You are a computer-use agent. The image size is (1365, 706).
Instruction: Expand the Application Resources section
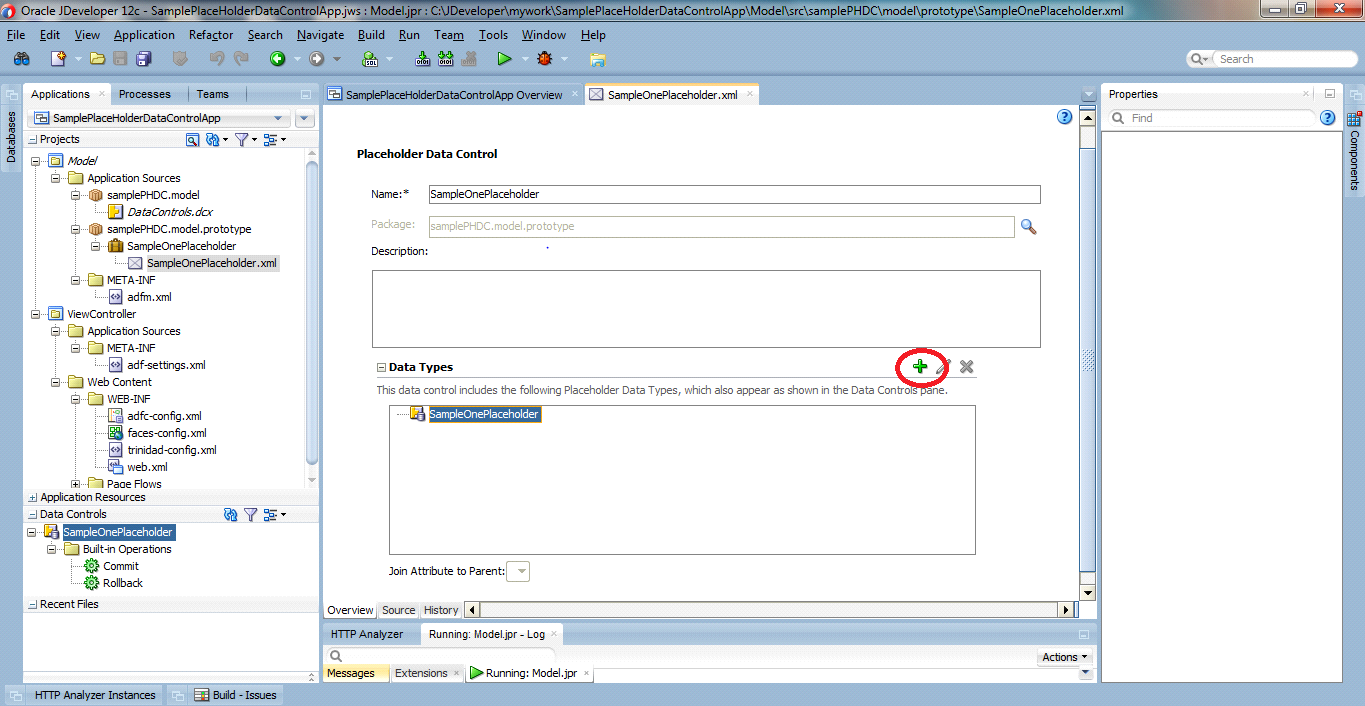coord(34,497)
